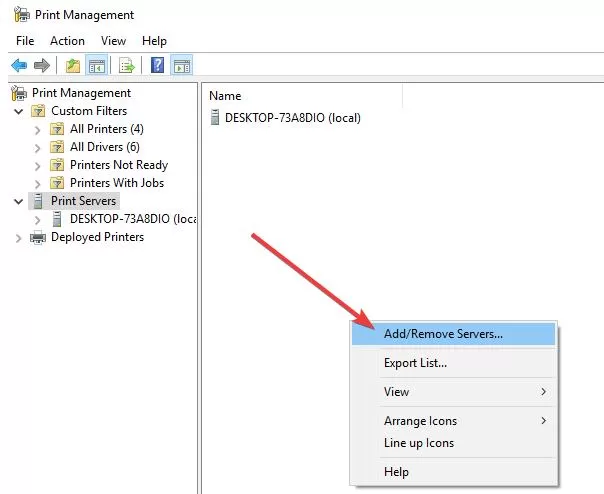Click the Export List toolbar icon
This screenshot has width=604, height=494.
coord(127,66)
